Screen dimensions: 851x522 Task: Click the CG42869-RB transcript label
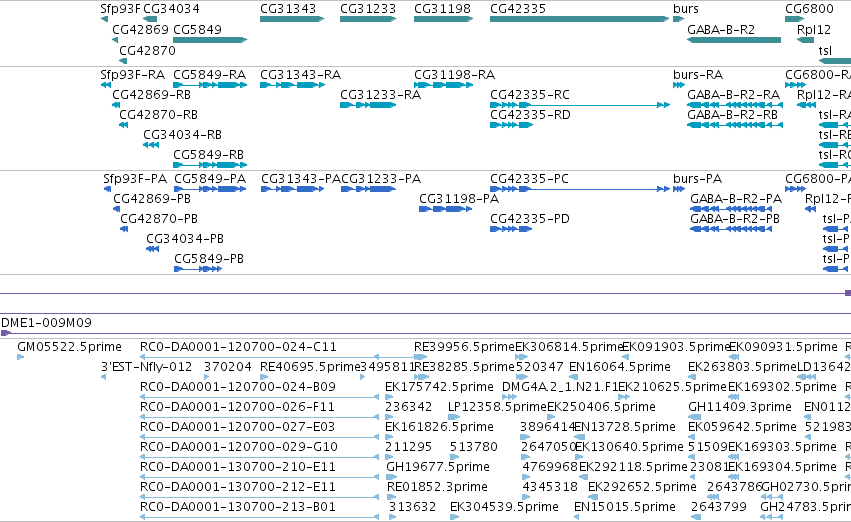pos(151,94)
